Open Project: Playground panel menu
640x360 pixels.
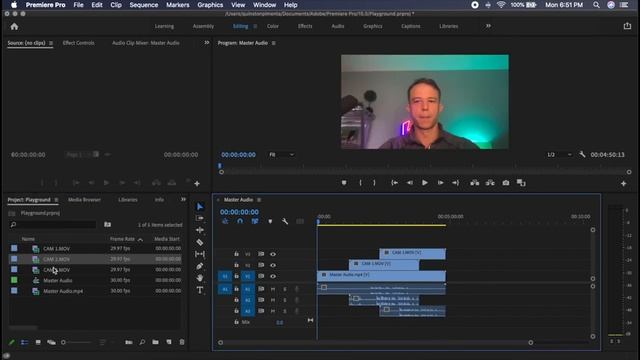[x=56, y=200]
